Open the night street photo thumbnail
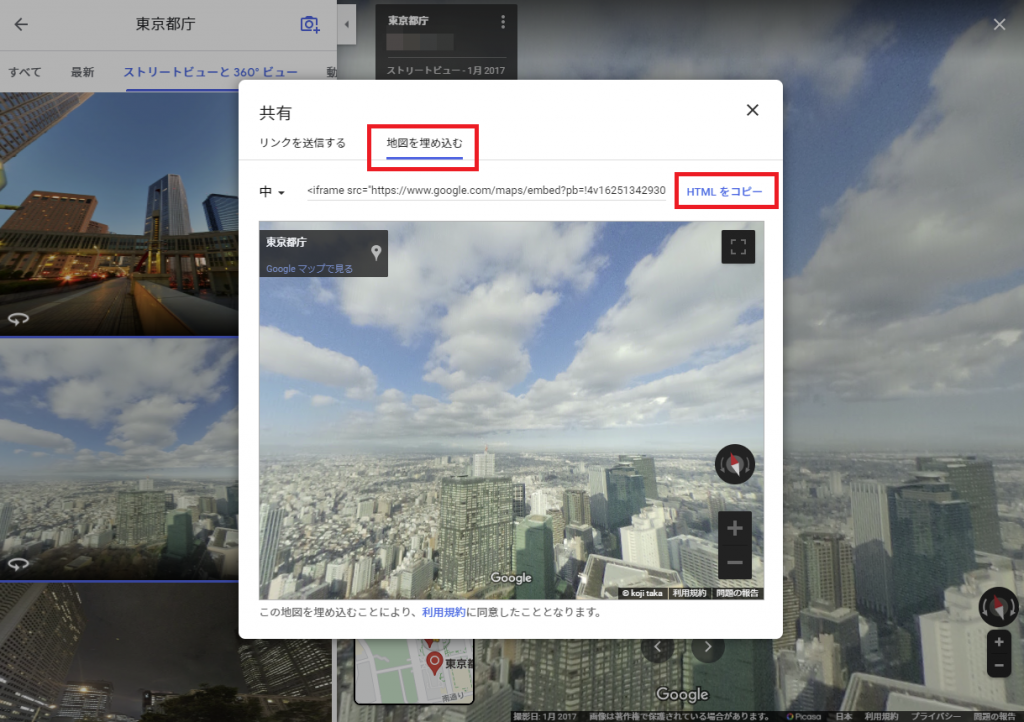 pos(119,214)
